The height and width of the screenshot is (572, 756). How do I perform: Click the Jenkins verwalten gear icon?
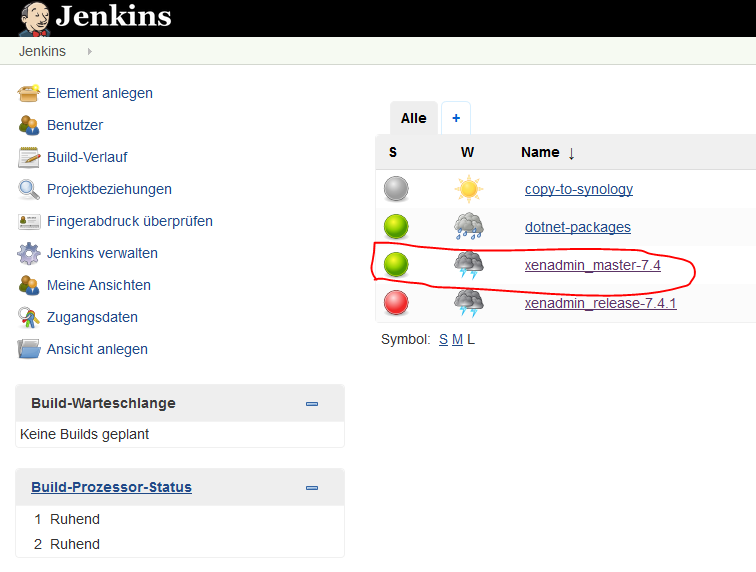coord(29,253)
